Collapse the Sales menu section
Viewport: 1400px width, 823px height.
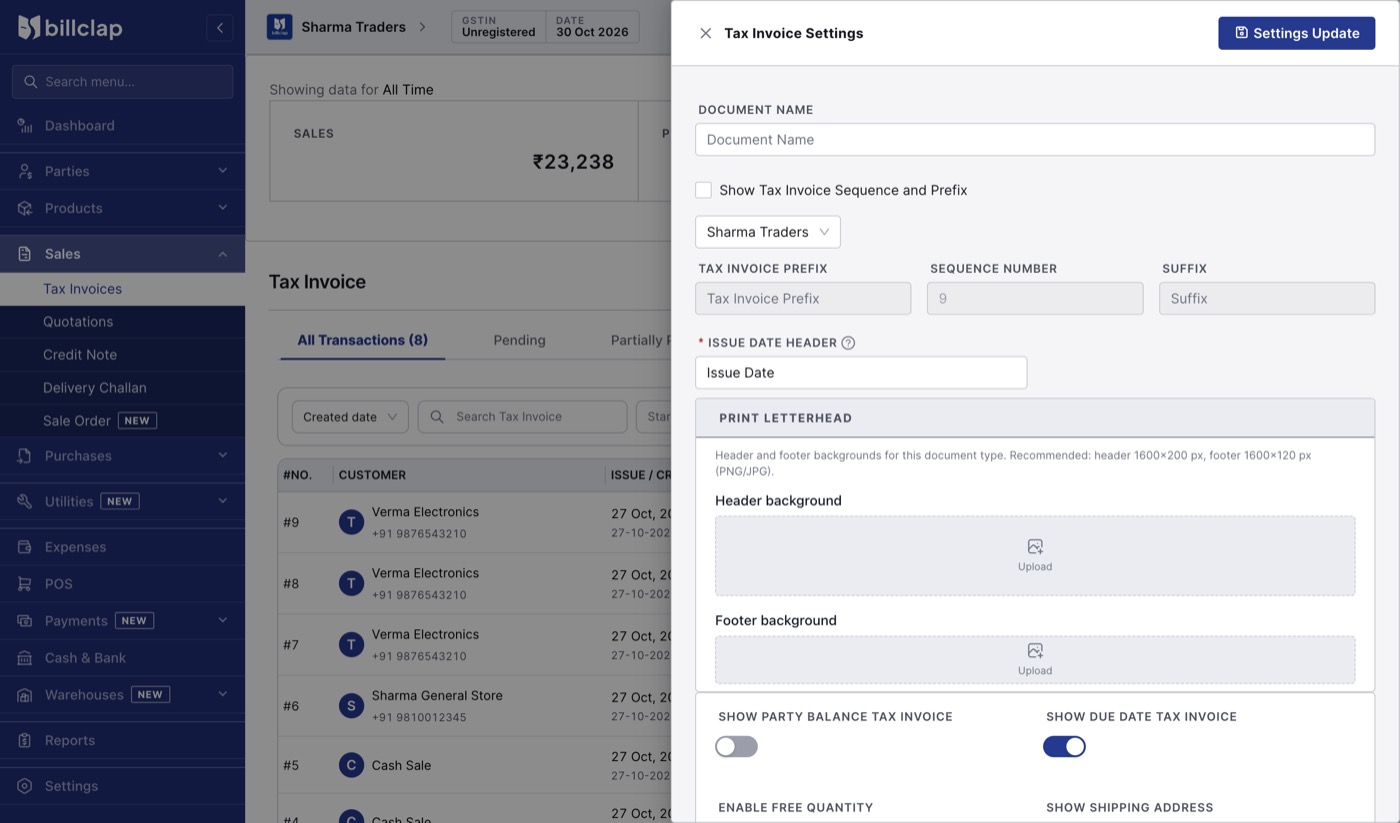(x=222, y=254)
